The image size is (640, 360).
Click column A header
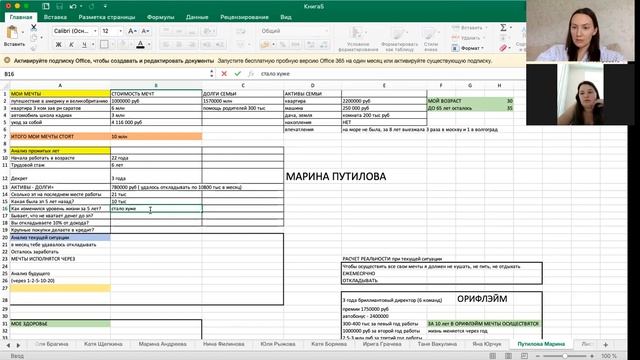coord(60,85)
